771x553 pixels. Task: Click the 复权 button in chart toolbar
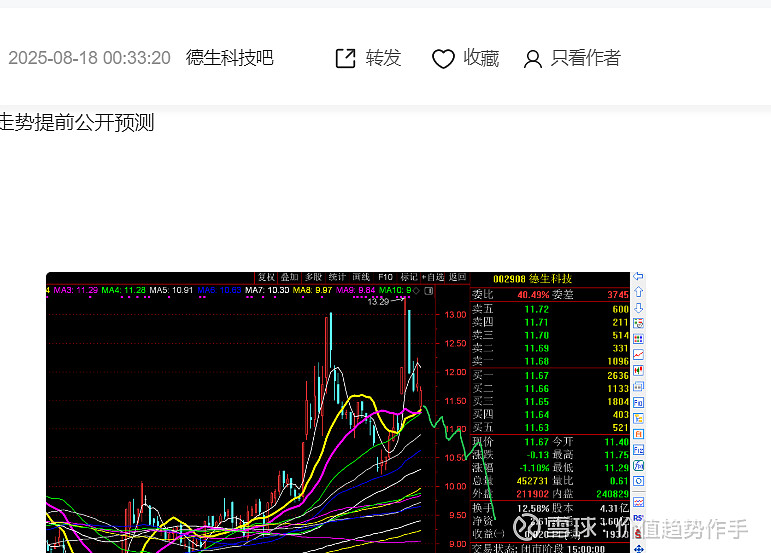pos(267,277)
